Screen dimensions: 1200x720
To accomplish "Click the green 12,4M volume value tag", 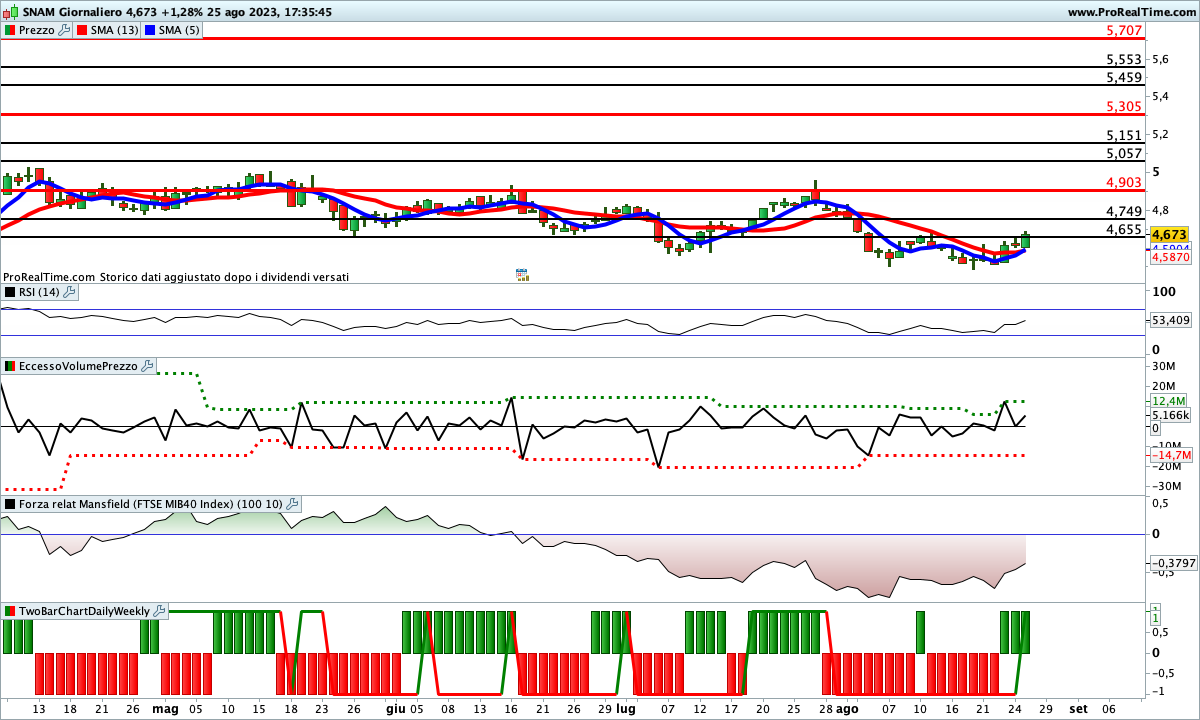I will pyautogui.click(x=1168, y=400).
